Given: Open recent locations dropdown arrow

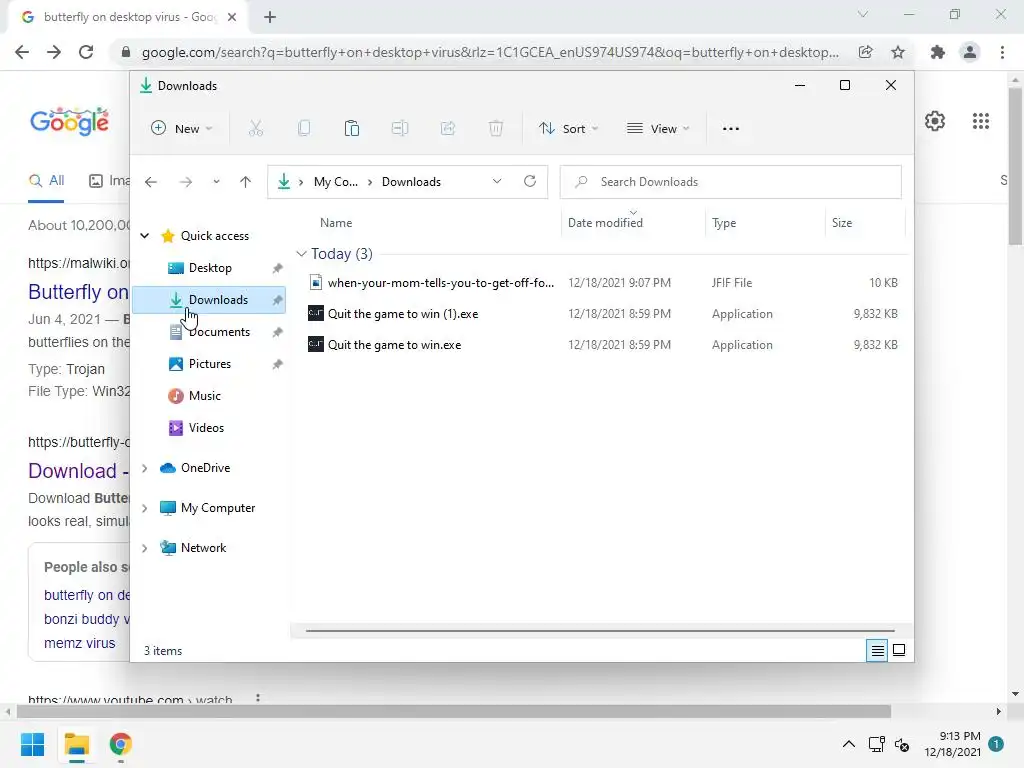Looking at the screenshot, I should (216, 182).
